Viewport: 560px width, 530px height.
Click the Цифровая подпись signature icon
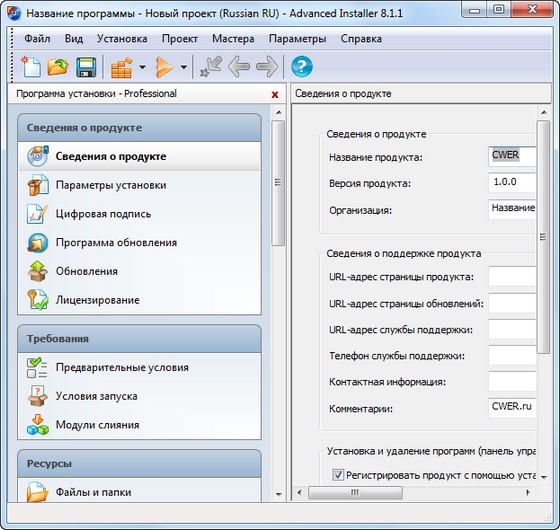[x=37, y=214]
